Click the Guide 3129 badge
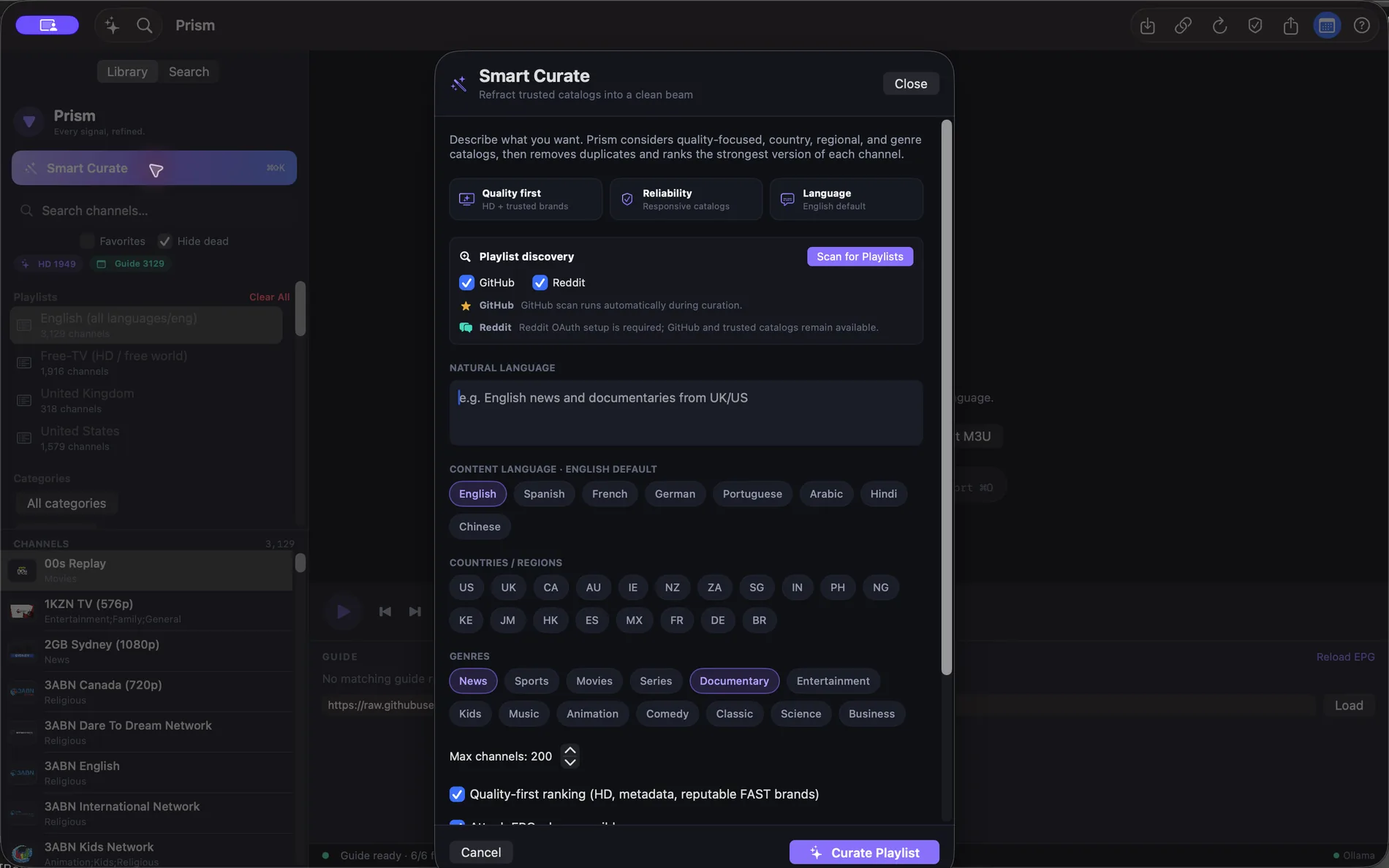Screen dimensions: 1389x868 (131, 264)
